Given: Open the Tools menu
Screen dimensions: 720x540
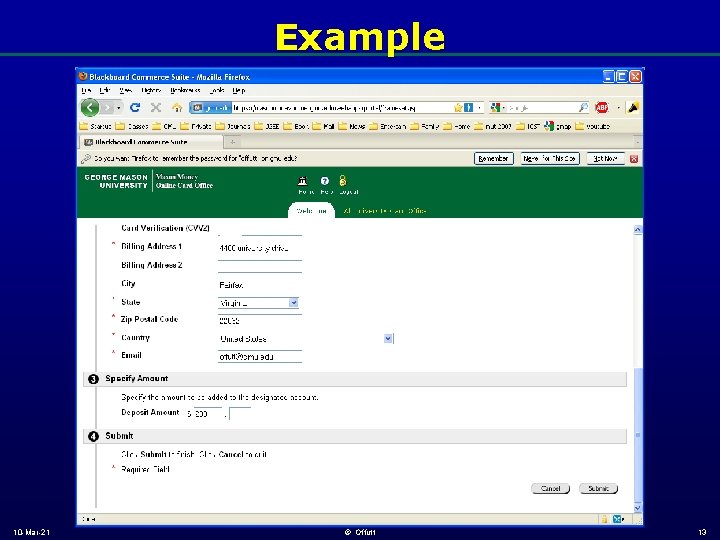Looking at the screenshot, I should click(216, 90).
